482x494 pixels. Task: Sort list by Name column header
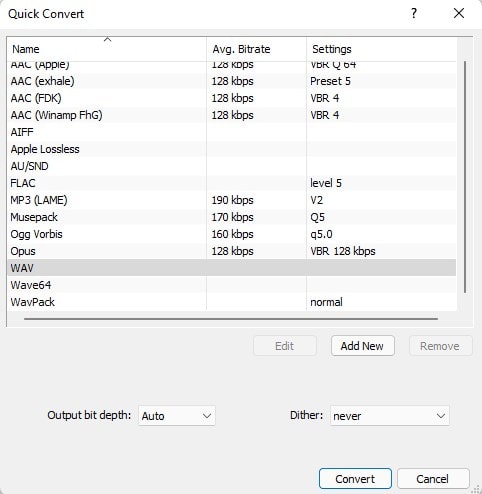click(107, 49)
